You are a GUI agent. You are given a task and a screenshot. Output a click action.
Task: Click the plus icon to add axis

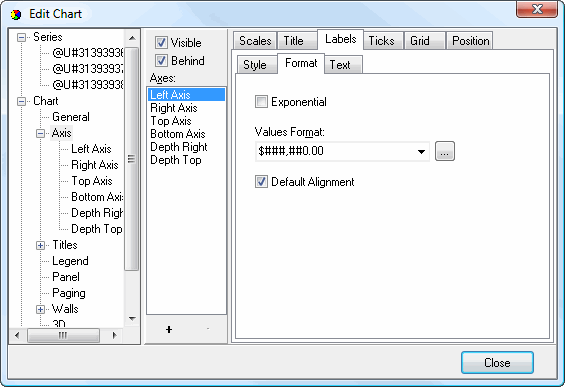(x=169, y=329)
